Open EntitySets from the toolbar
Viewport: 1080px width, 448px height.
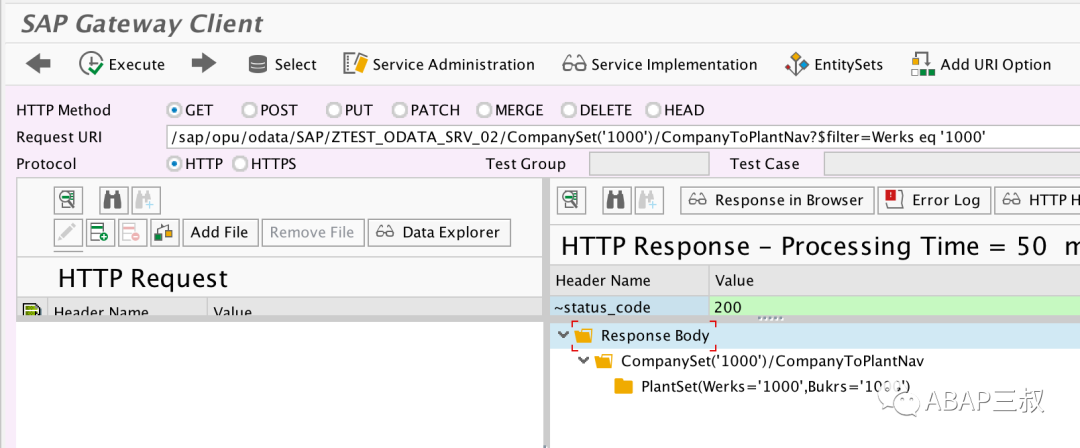(834, 64)
